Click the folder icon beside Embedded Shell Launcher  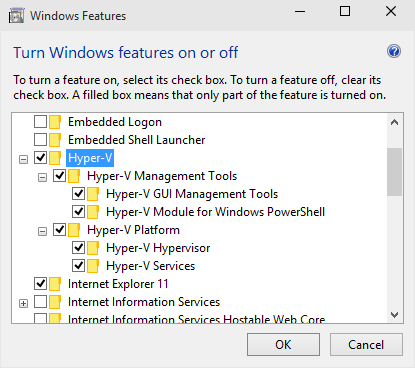coord(55,140)
